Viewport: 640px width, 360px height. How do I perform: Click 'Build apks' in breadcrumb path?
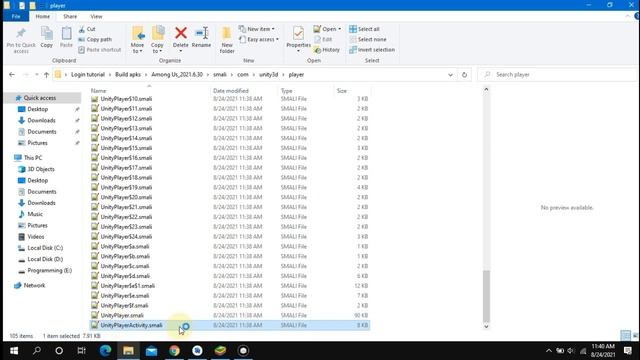(128, 75)
